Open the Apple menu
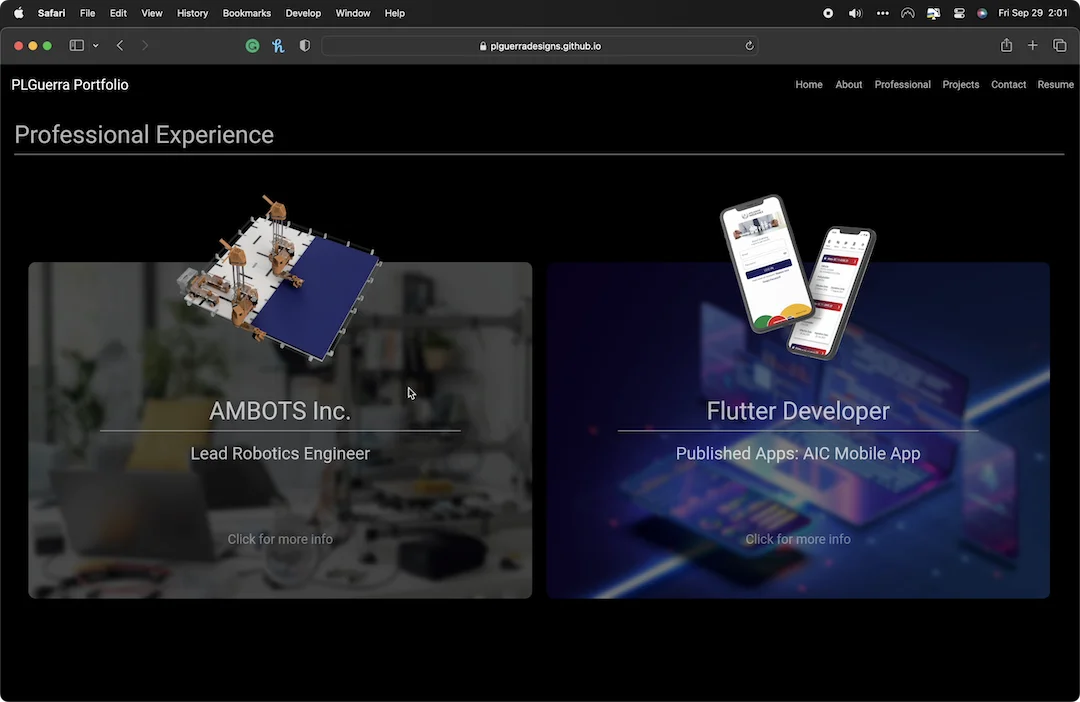This screenshot has width=1080, height=702. coord(19,13)
